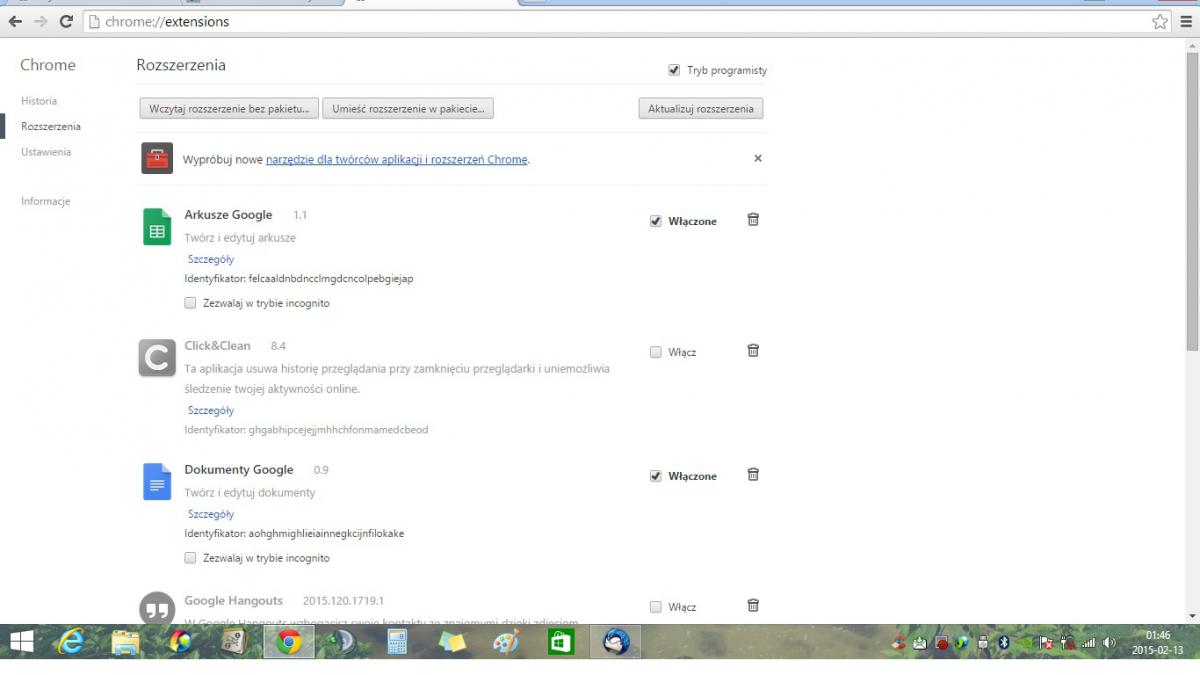
Task: Open the Windows Start button
Action: [21, 642]
